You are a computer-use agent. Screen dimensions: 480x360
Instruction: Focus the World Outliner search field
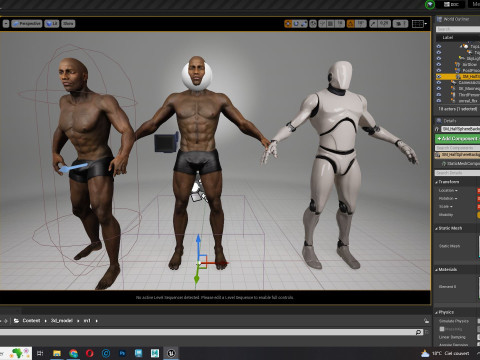(458, 29)
